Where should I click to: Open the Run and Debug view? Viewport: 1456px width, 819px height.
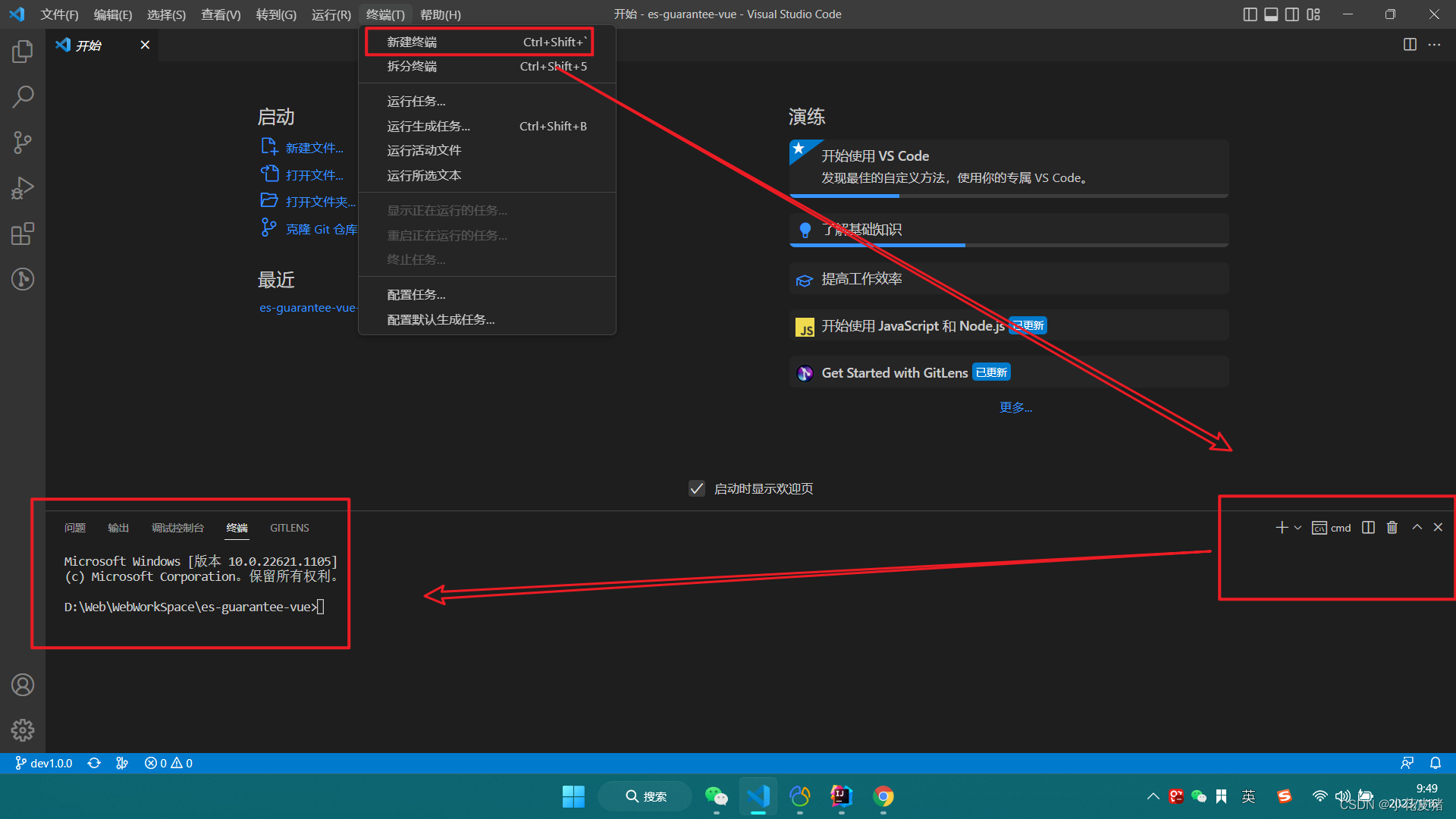tap(23, 188)
